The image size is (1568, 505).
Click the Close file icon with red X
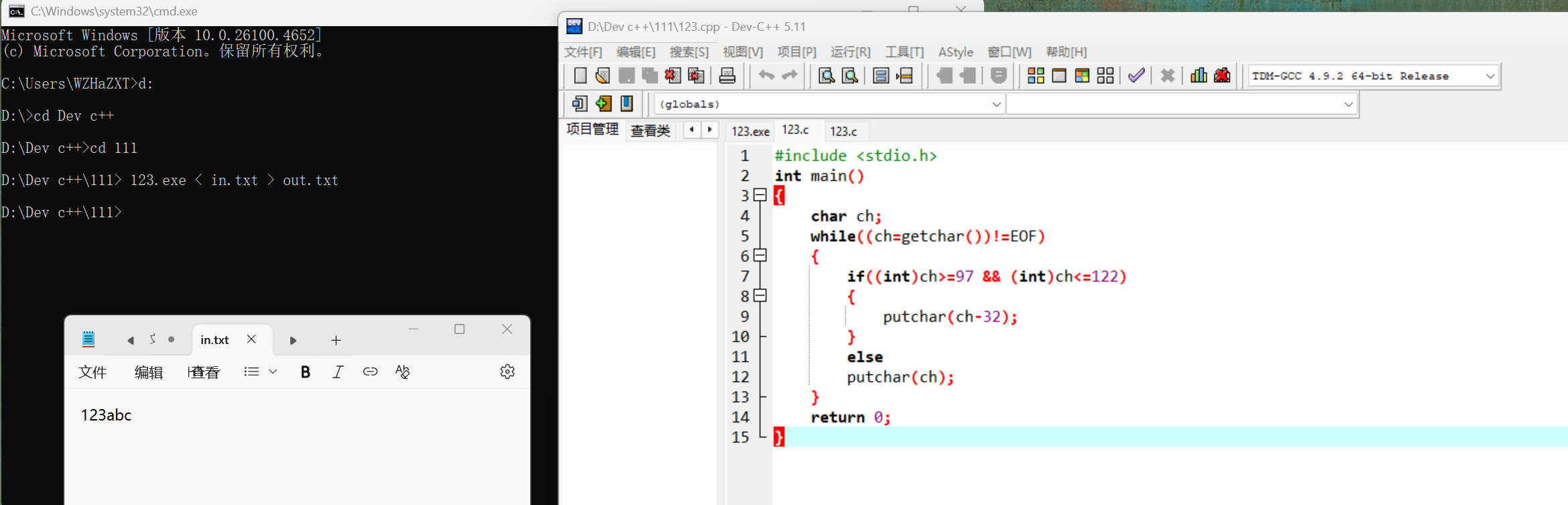point(672,76)
